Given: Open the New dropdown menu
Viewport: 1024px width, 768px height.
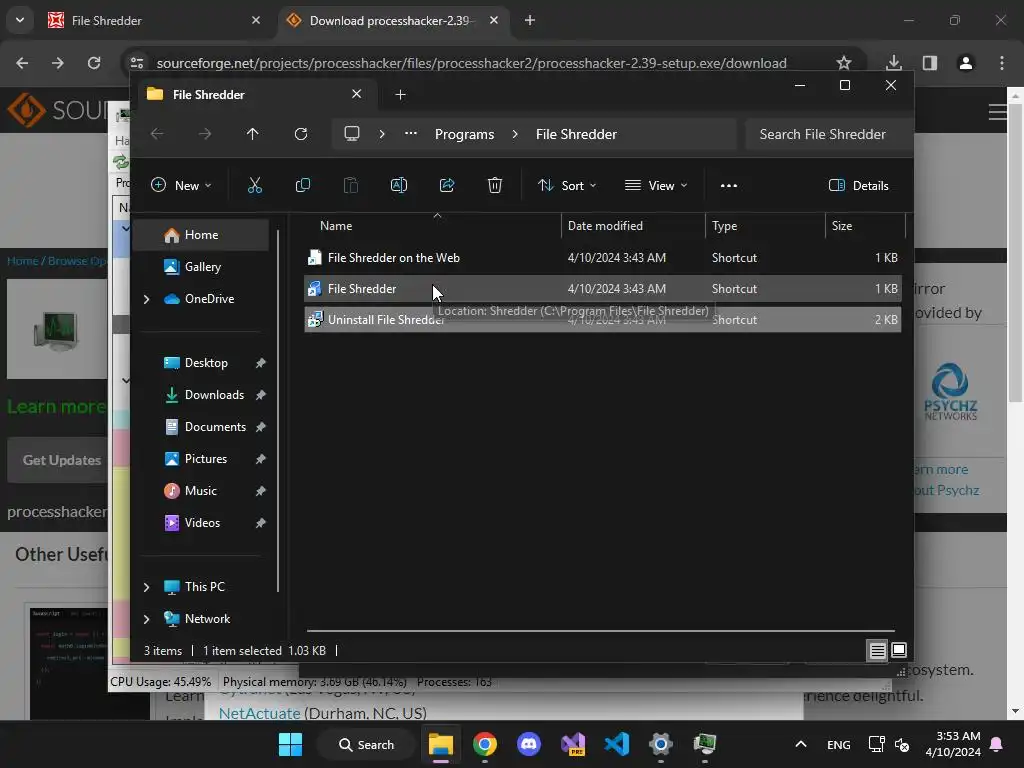Looking at the screenshot, I should [x=181, y=185].
